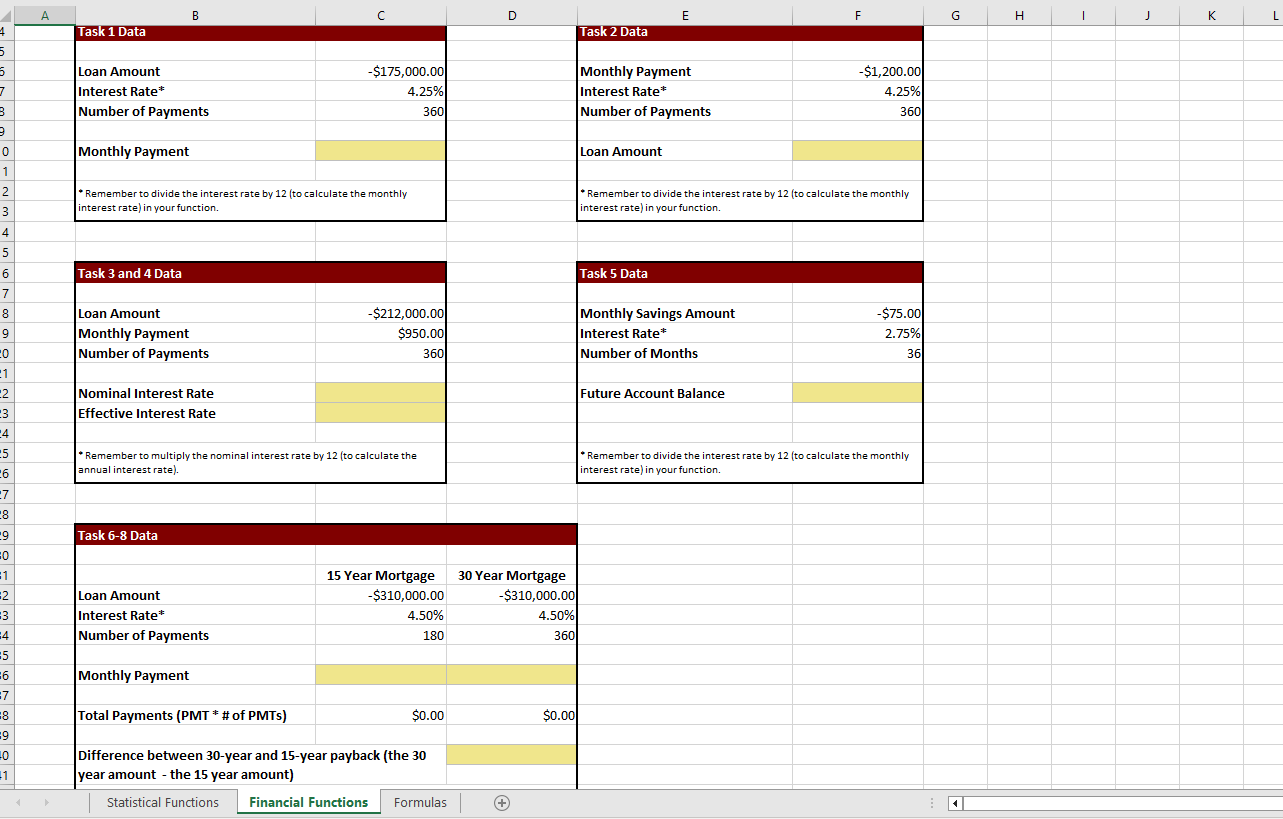
Task: Click the previous-sheet navigation arrow
Action: (x=17, y=802)
